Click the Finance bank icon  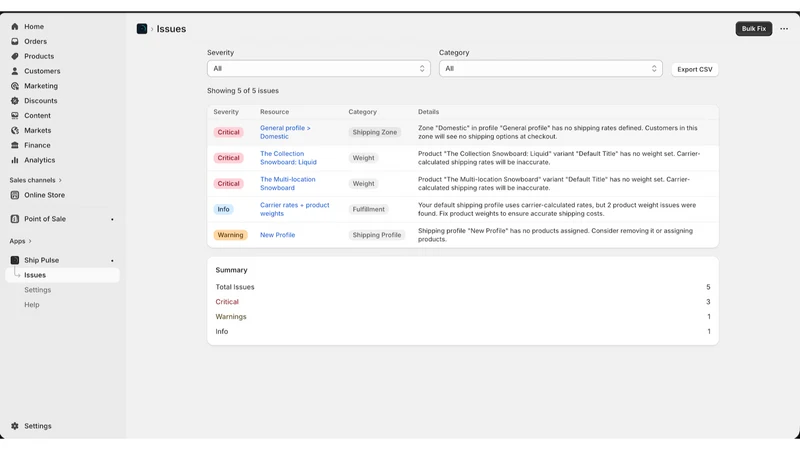15,145
